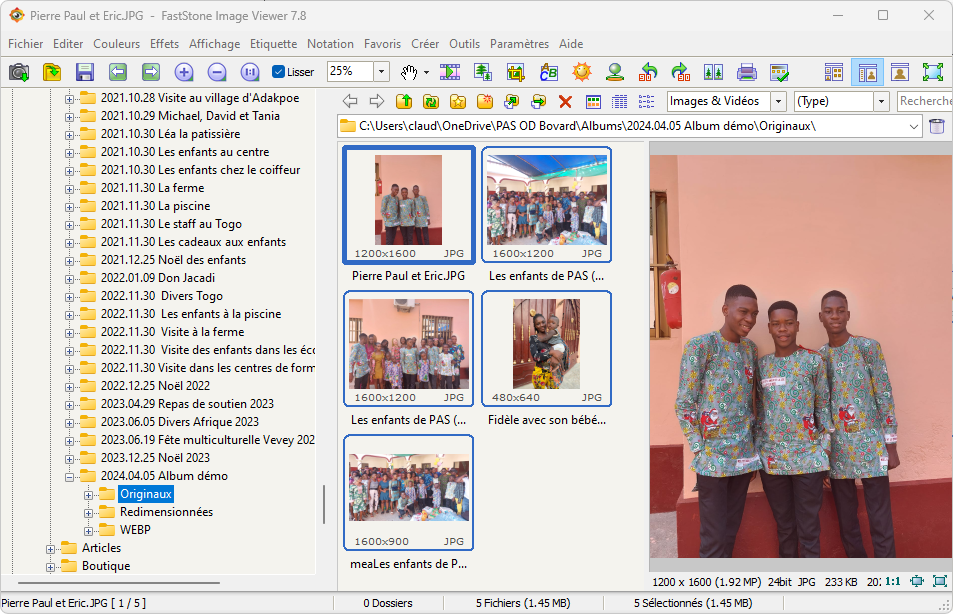Expand the Articles folder in tree
Screen dimensions: 953x614
click(51, 548)
